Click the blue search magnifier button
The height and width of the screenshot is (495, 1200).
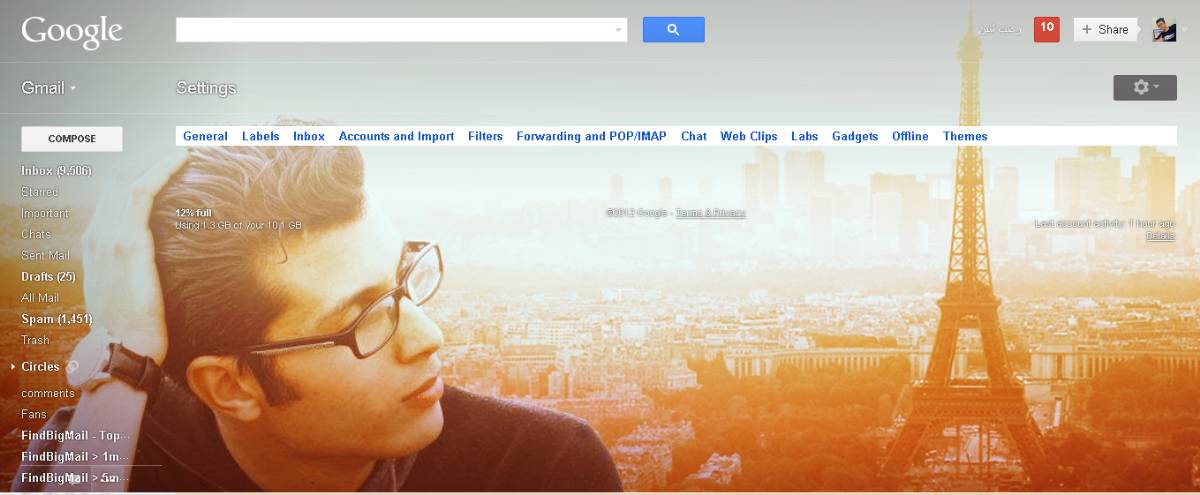point(673,30)
